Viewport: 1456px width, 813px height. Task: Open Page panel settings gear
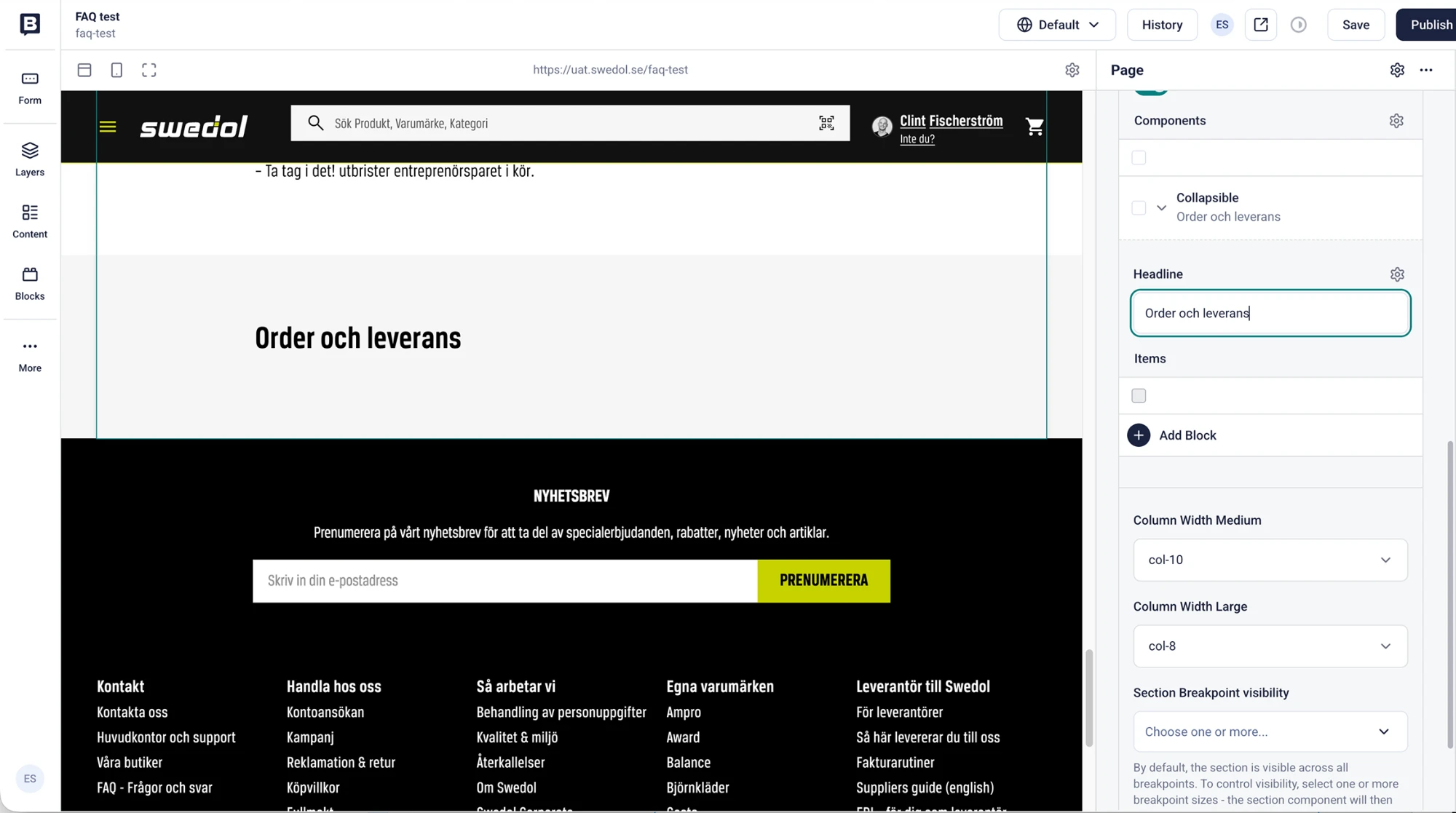point(1397,70)
